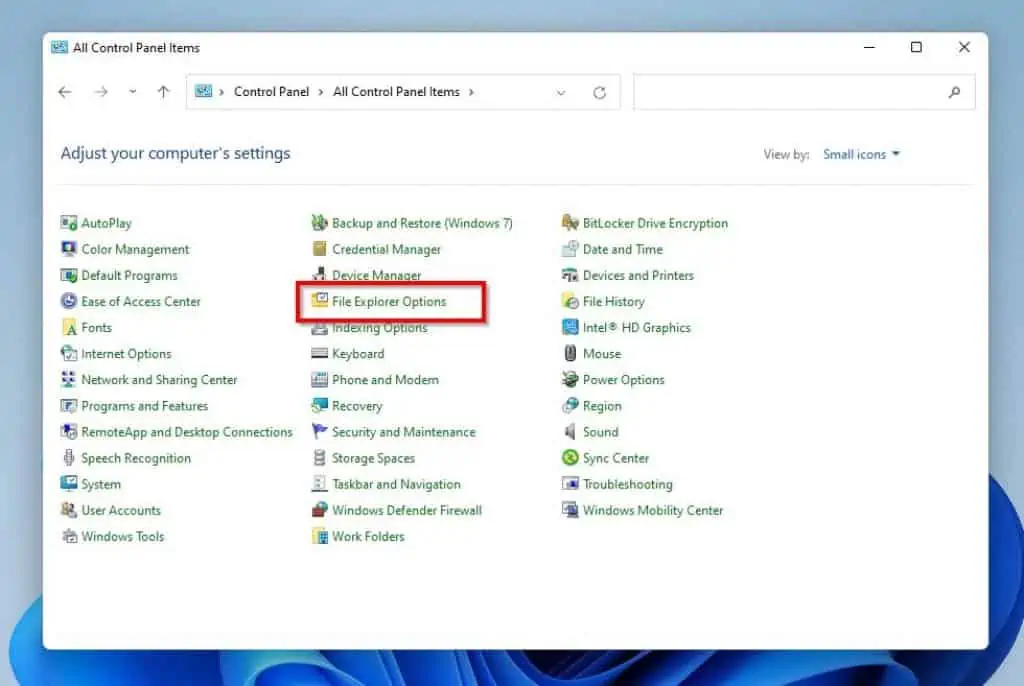Click the Color Management icon
Viewport: 1024px width, 686px height.
69,250
